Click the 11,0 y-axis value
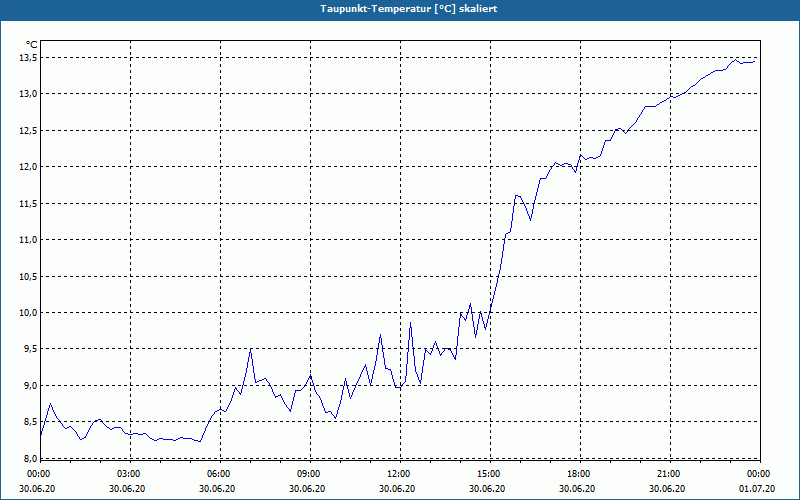 tap(29, 240)
